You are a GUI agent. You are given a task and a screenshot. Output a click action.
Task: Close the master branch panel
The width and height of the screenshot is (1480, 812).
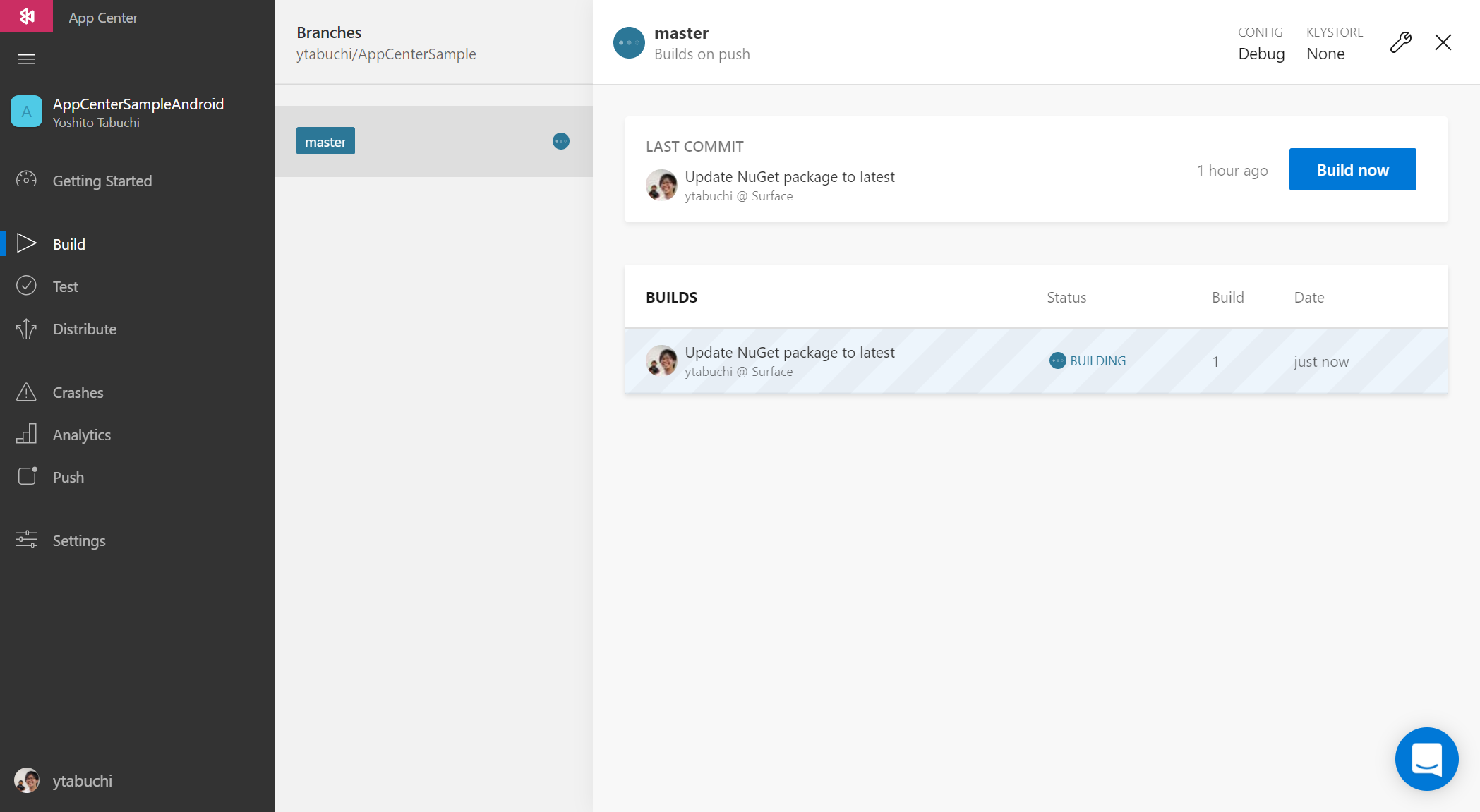click(1443, 42)
